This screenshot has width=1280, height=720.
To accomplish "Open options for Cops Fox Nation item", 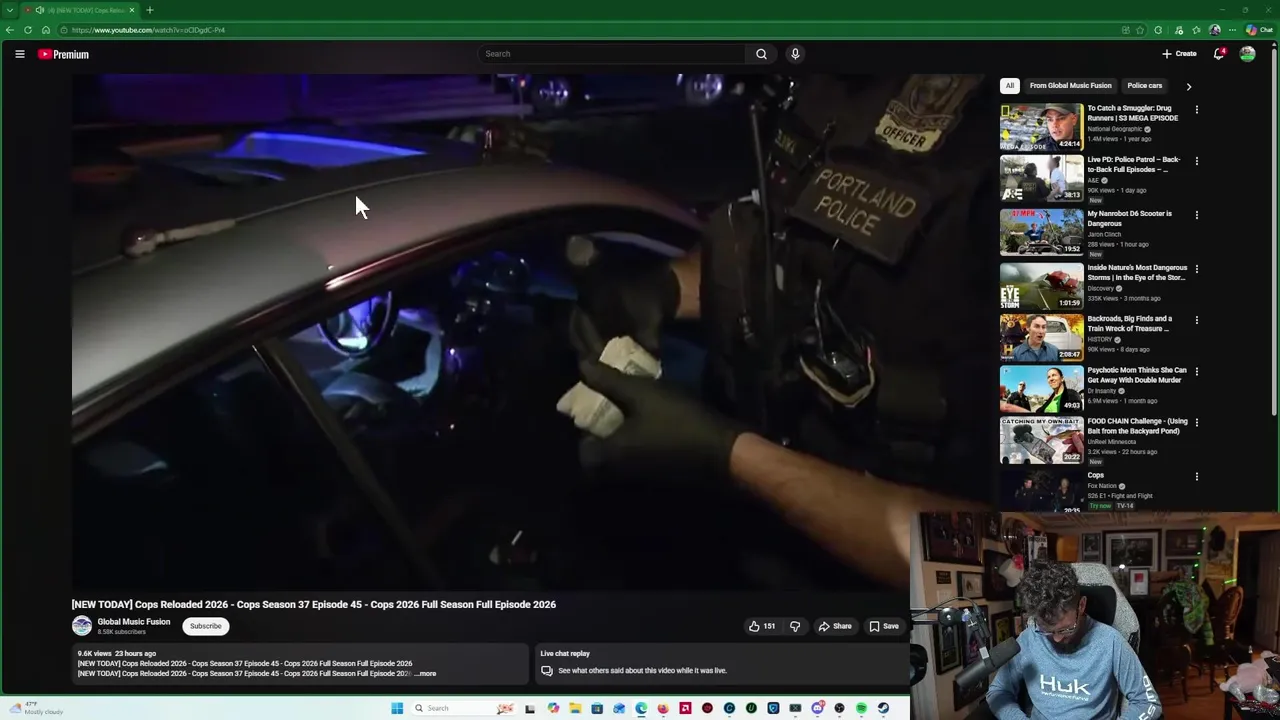I will [1196, 477].
